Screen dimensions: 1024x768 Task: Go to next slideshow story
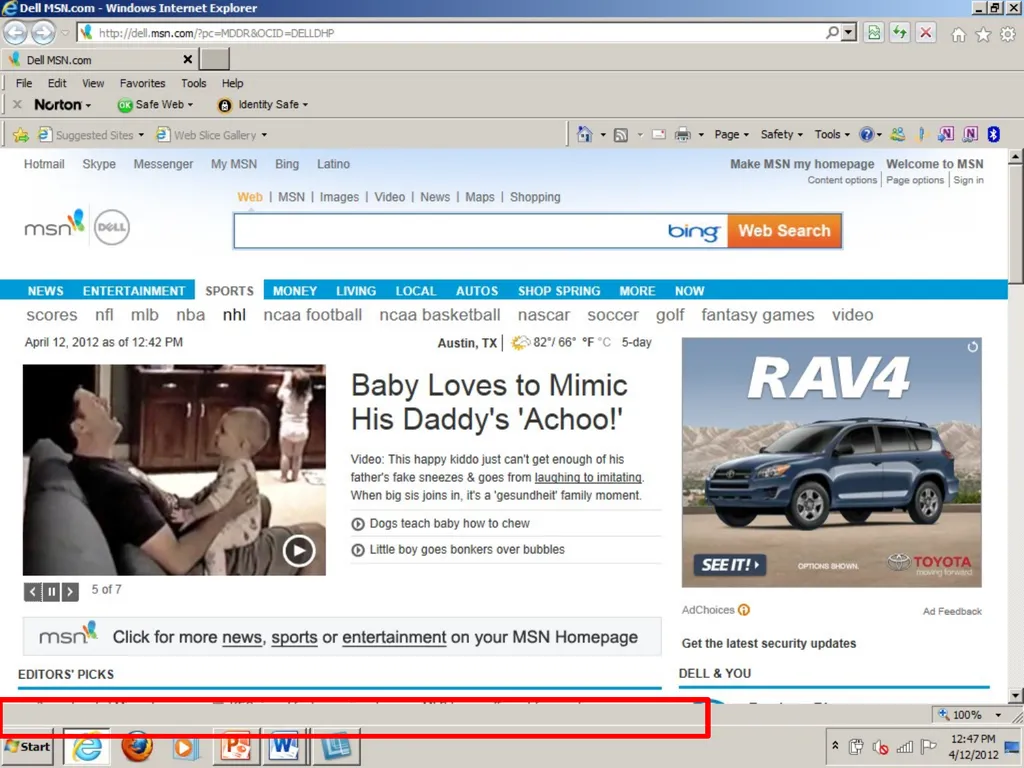70,592
